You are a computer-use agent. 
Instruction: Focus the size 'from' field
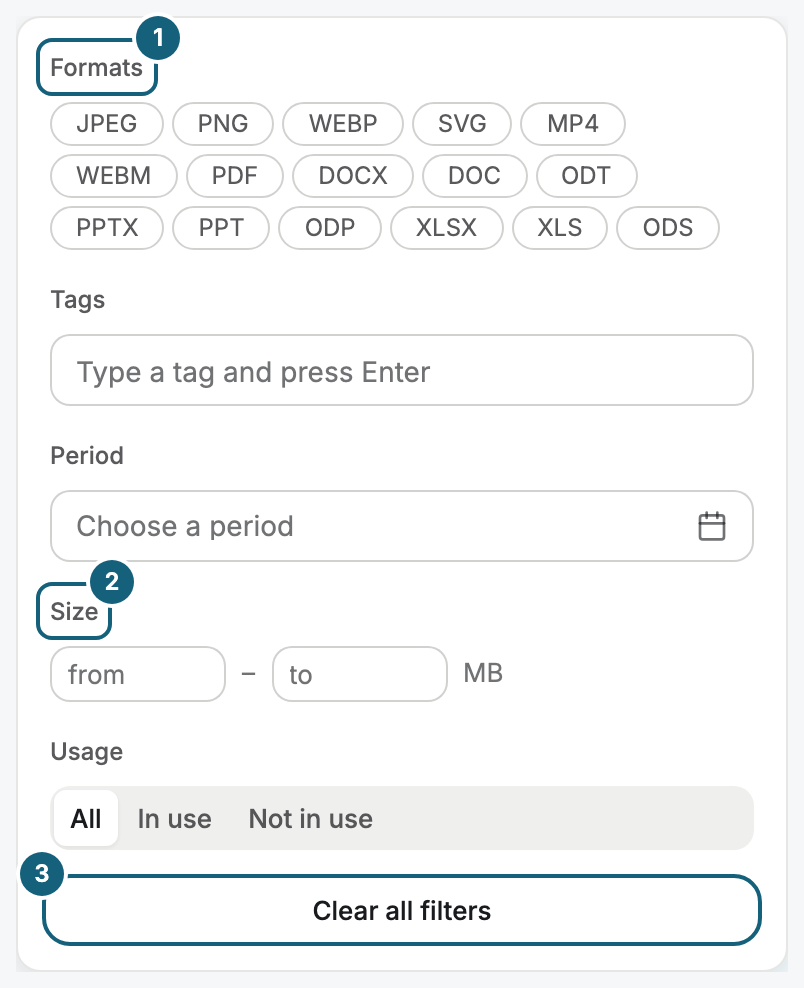coord(138,674)
